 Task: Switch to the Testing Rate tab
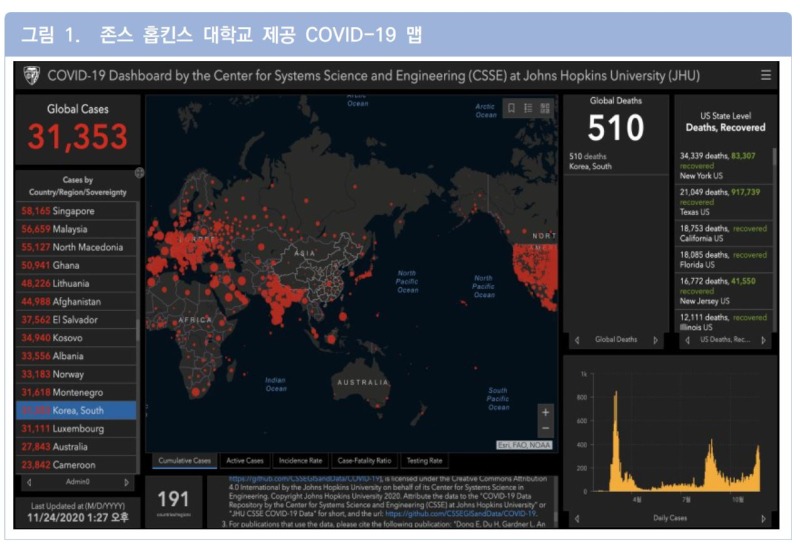(x=424, y=461)
